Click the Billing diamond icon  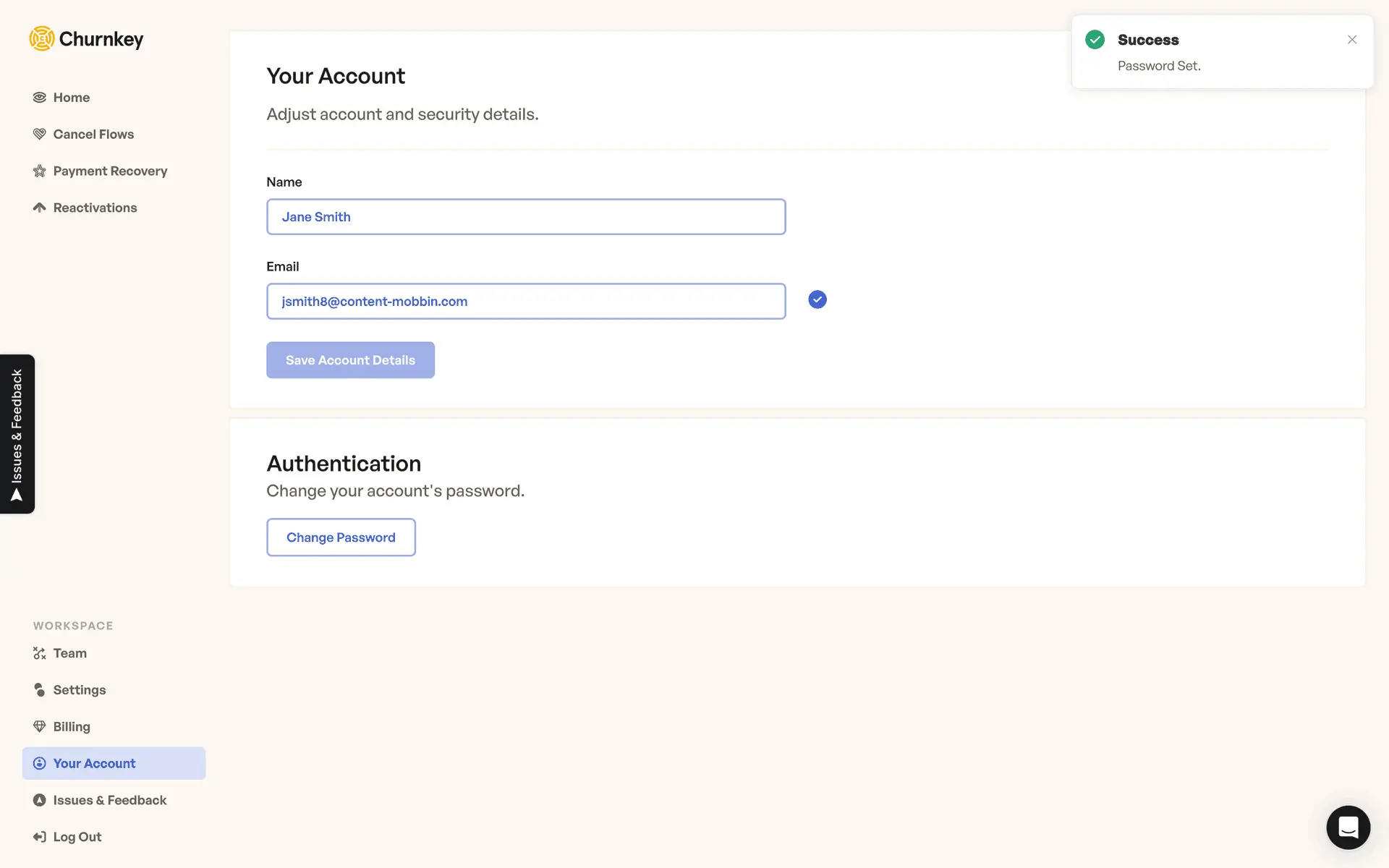click(39, 726)
